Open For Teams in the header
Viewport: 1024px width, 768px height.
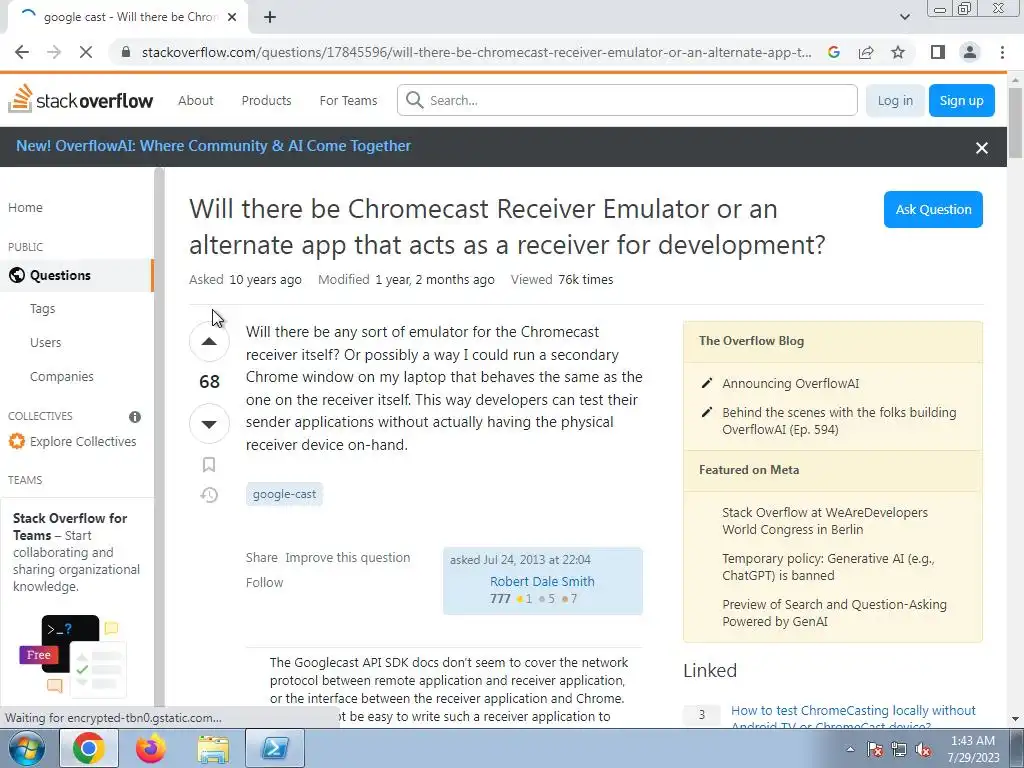click(x=348, y=101)
